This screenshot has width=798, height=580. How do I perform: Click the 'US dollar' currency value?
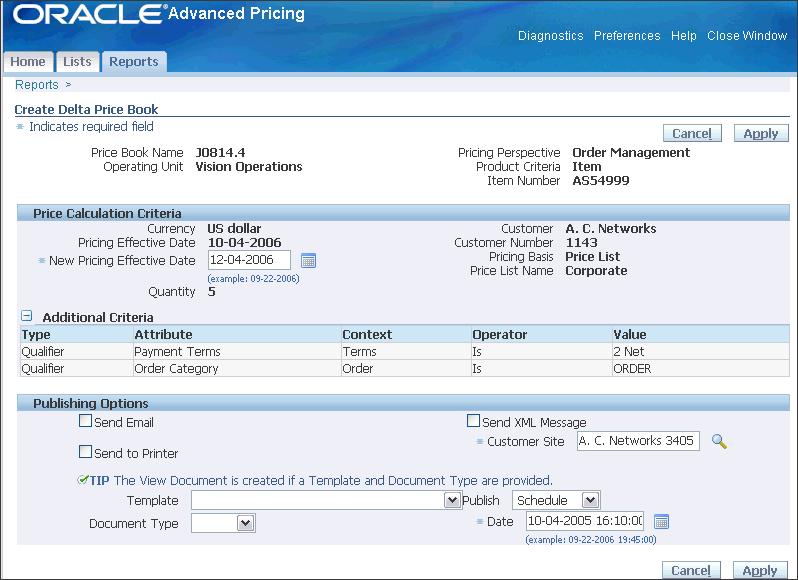pyautogui.click(x=234, y=228)
